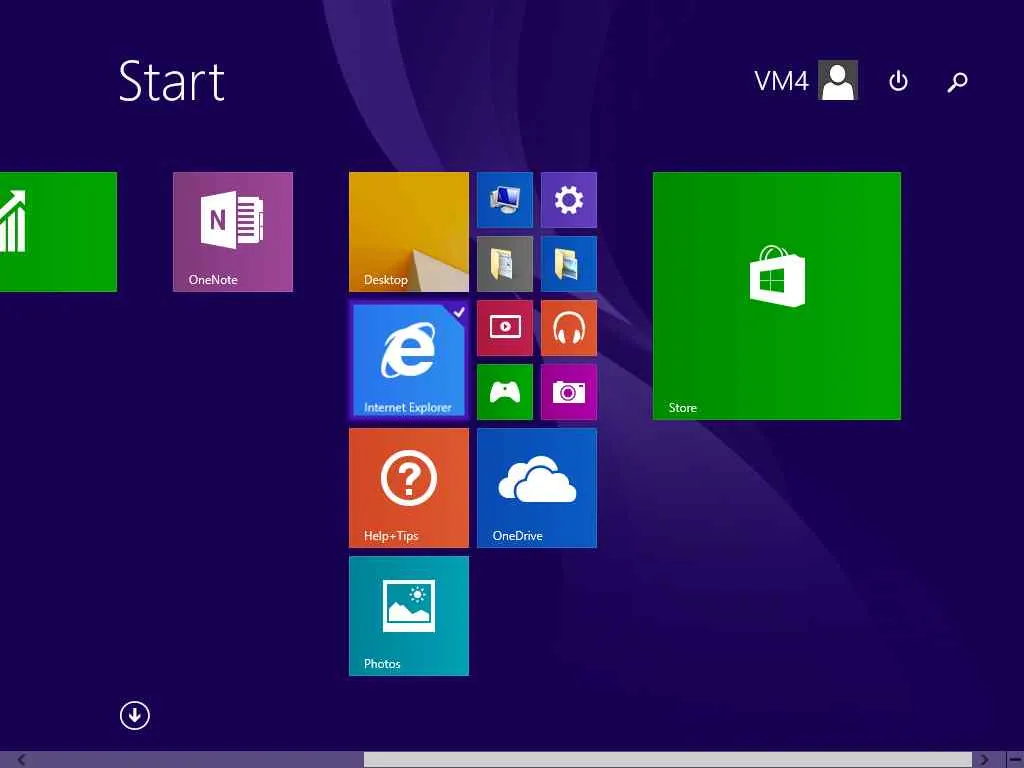Image resolution: width=1024 pixels, height=768 pixels.
Task: Open the Desktop tile
Action: [x=409, y=232]
